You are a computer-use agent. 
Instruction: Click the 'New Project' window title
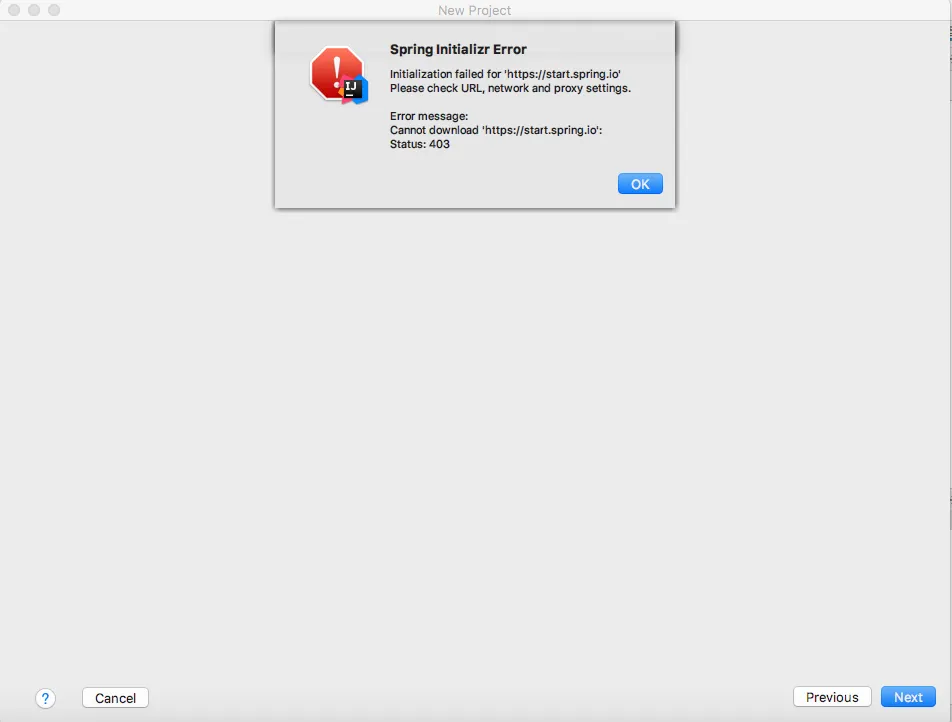(474, 10)
